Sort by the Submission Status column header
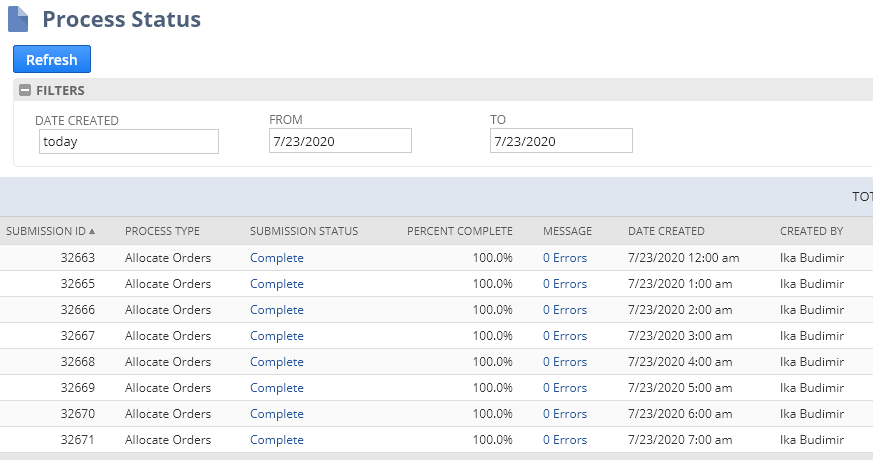 click(303, 231)
